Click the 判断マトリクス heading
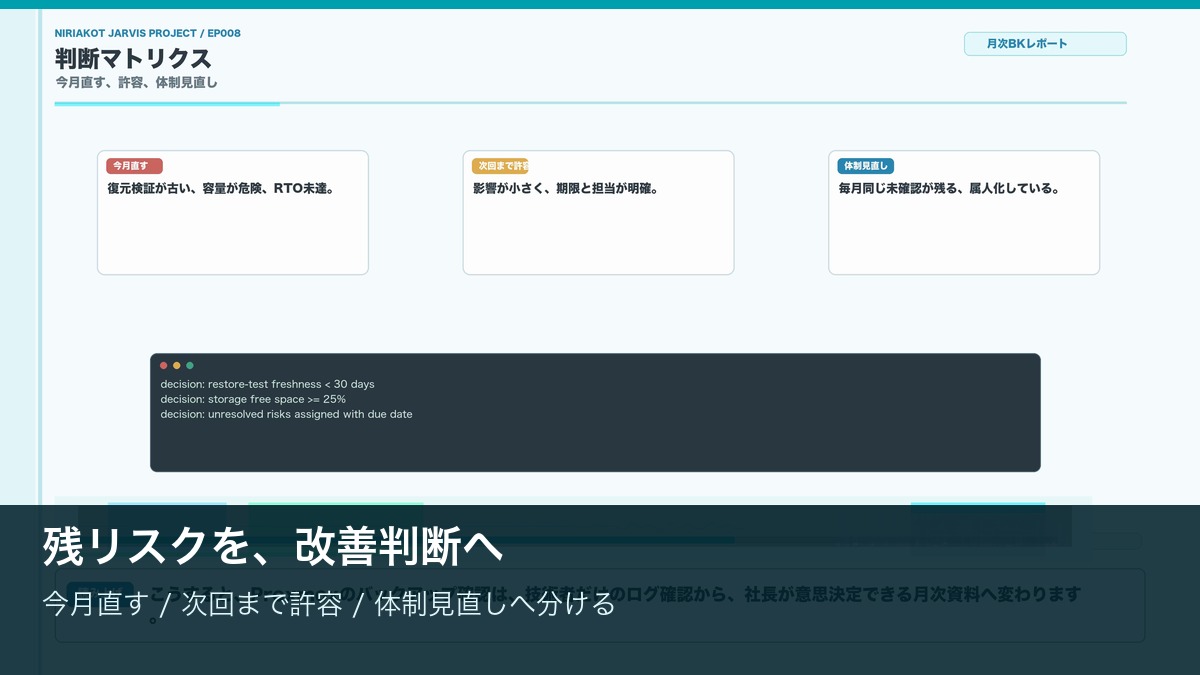1200x675 pixels. [x=133, y=58]
